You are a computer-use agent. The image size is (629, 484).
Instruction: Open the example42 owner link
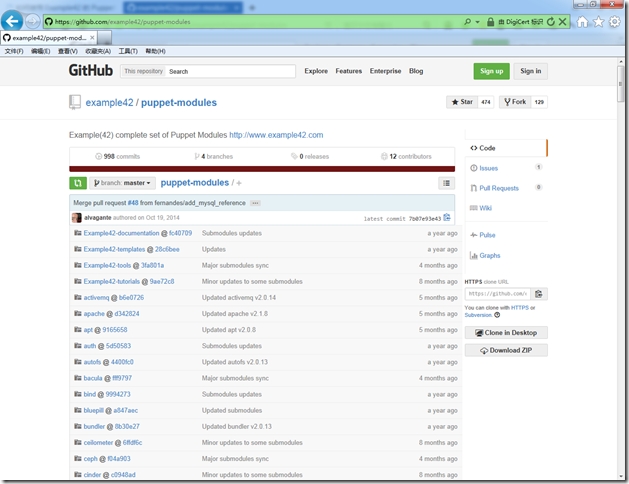(x=109, y=103)
